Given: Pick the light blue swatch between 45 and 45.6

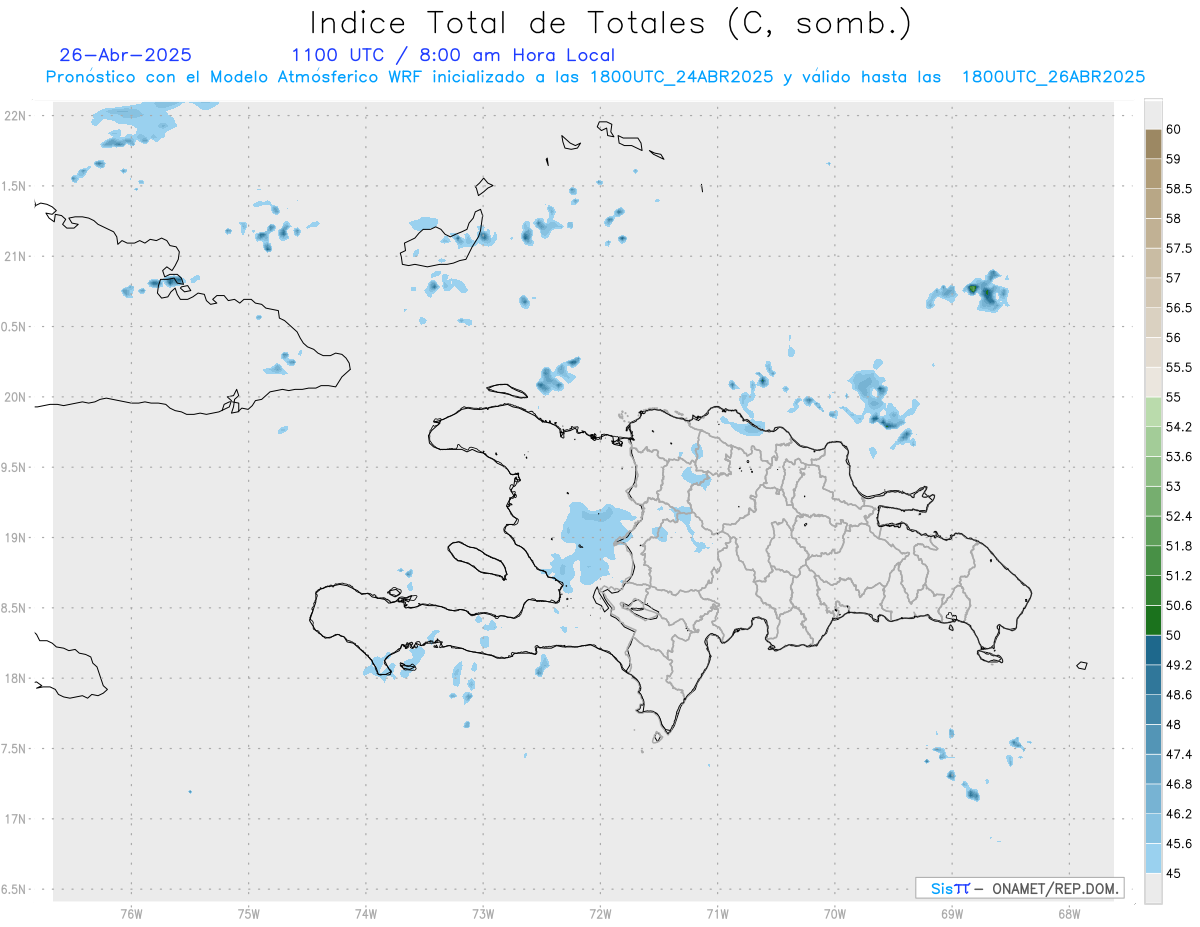Looking at the screenshot, I should (x=1153, y=858).
